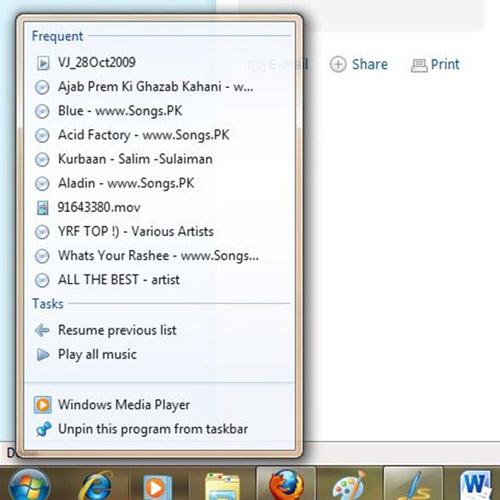Click the back arrow icon for Resume previous list
Screen dimensions: 500x500
click(x=42, y=331)
